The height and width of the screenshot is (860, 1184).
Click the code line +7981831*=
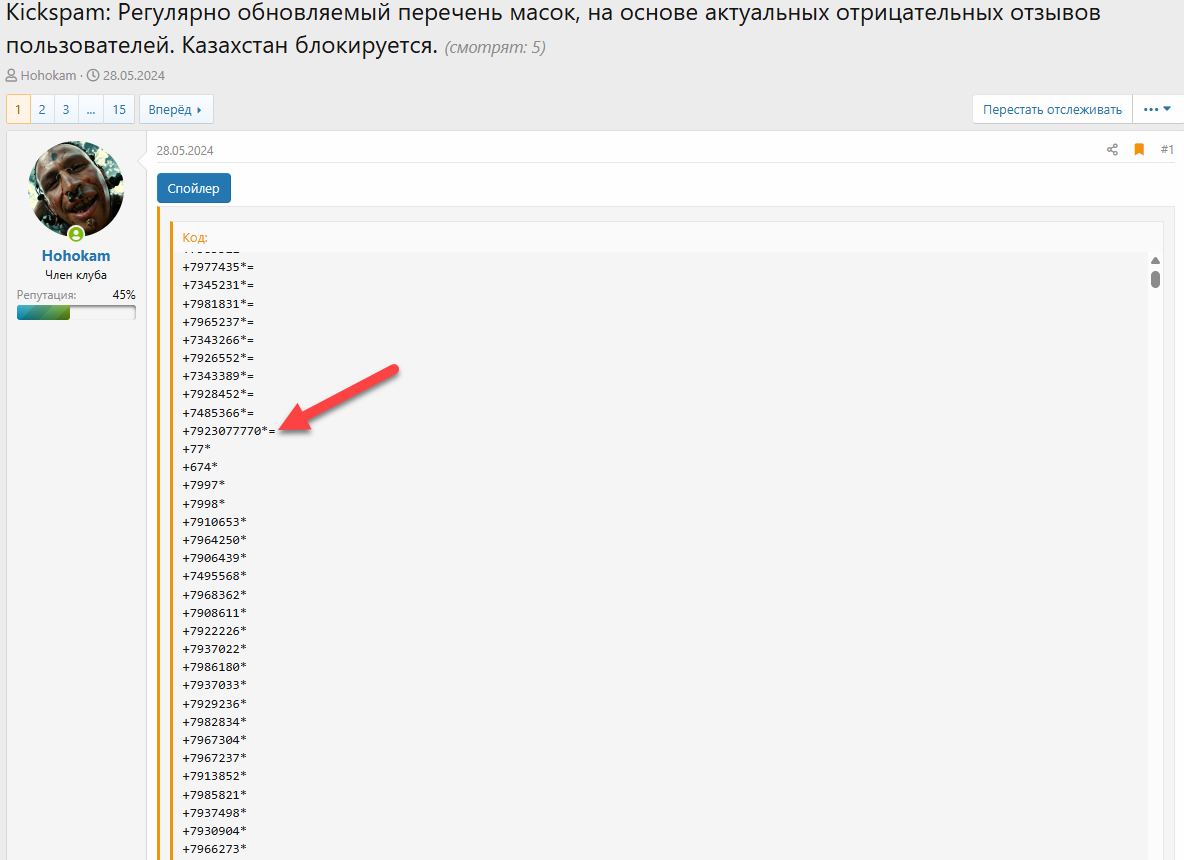[218, 304]
